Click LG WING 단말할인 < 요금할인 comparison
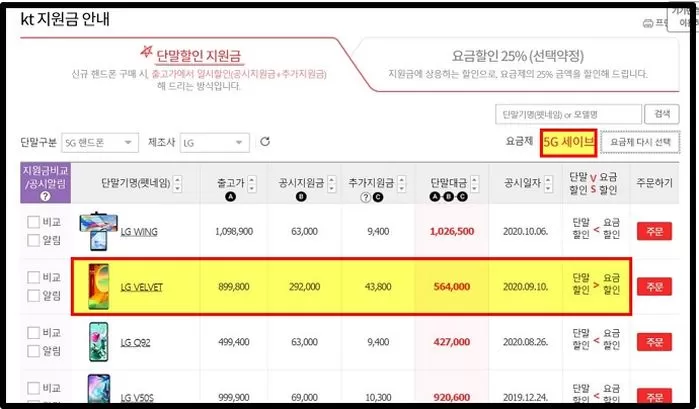 coord(596,228)
